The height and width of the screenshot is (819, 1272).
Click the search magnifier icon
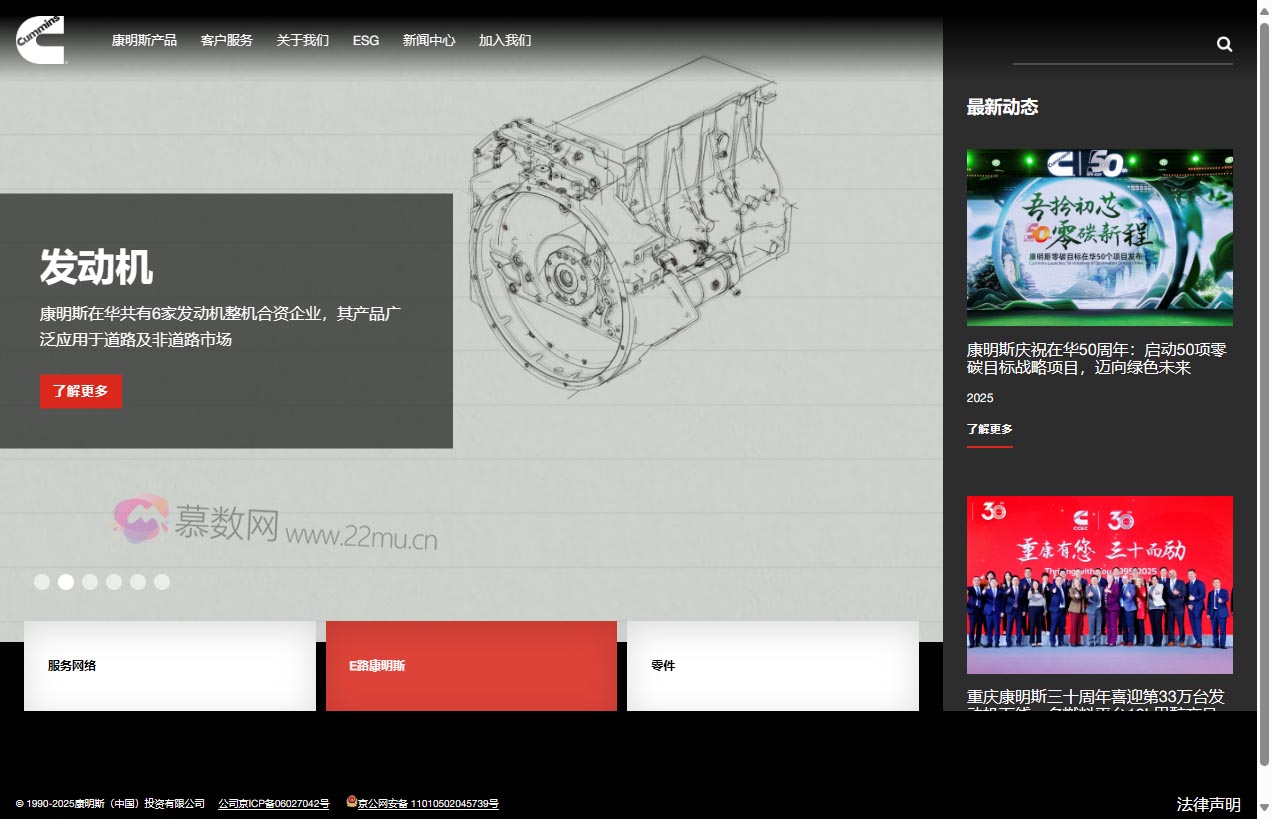(1224, 44)
